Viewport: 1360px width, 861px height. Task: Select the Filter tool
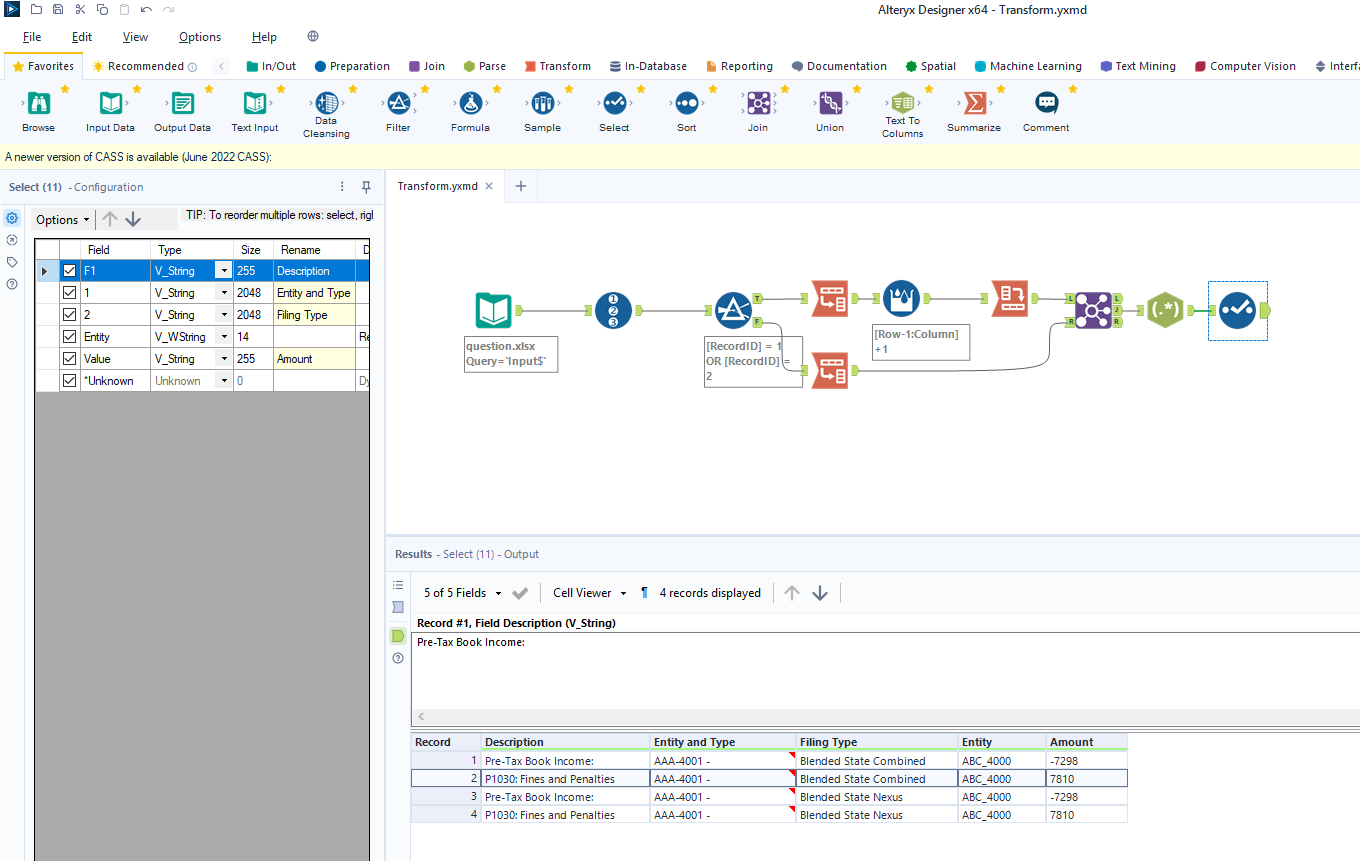(x=398, y=103)
